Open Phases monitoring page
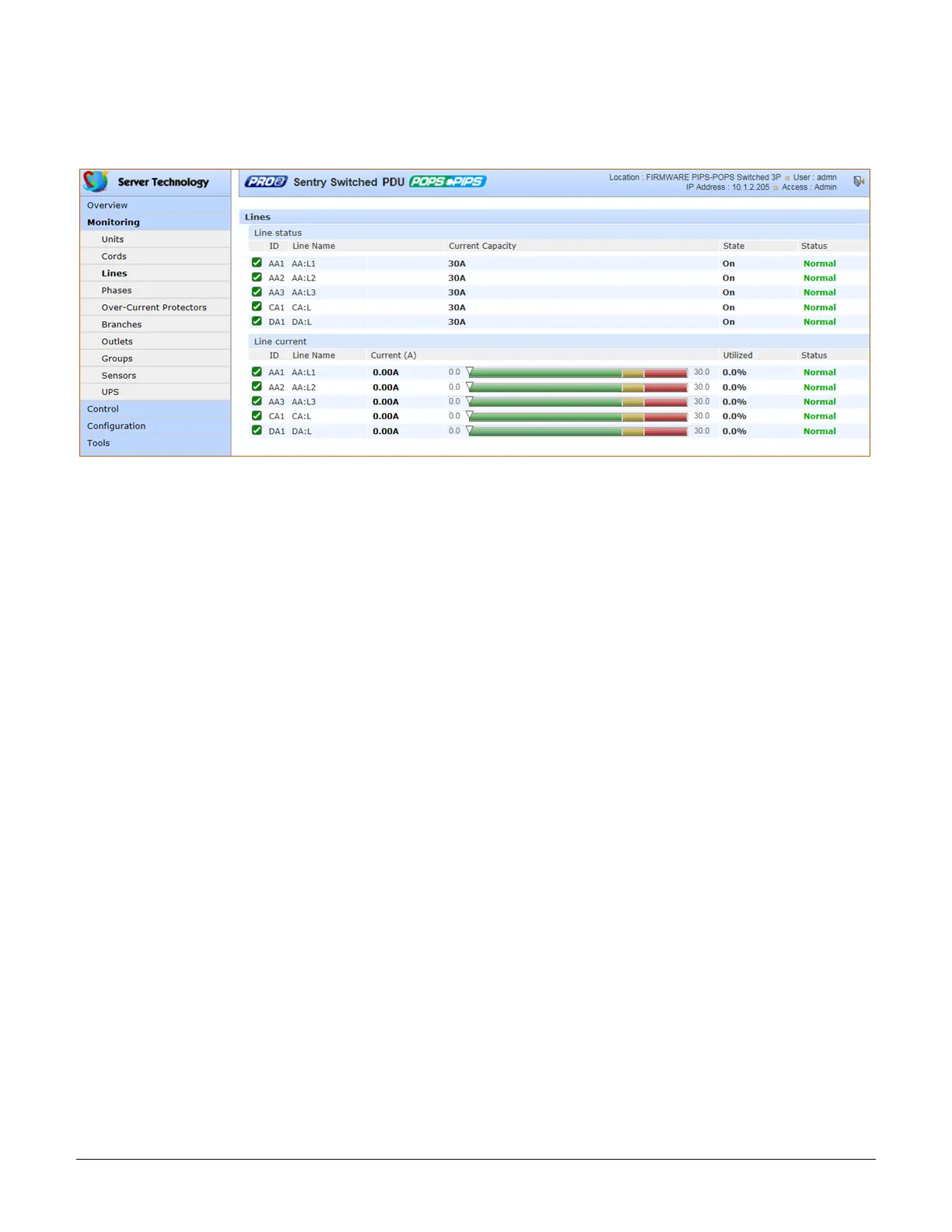The image size is (952, 1232). (x=117, y=291)
